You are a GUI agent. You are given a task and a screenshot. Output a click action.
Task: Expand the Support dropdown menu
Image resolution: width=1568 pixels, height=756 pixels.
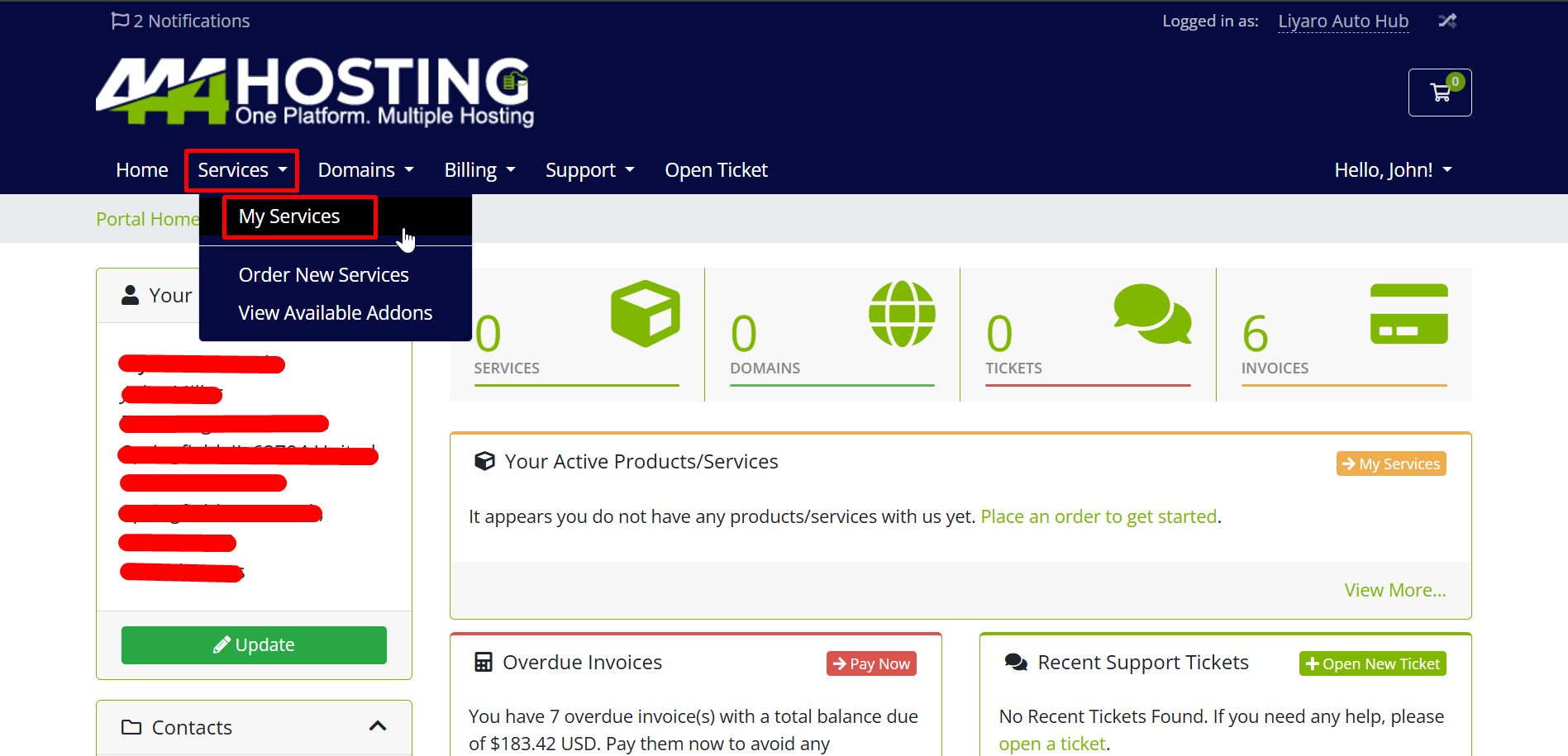tap(589, 170)
